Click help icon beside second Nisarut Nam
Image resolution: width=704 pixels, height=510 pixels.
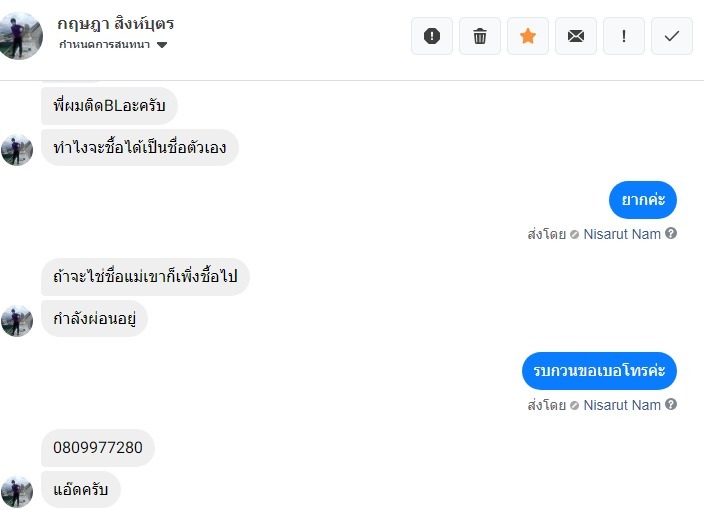coord(671,405)
